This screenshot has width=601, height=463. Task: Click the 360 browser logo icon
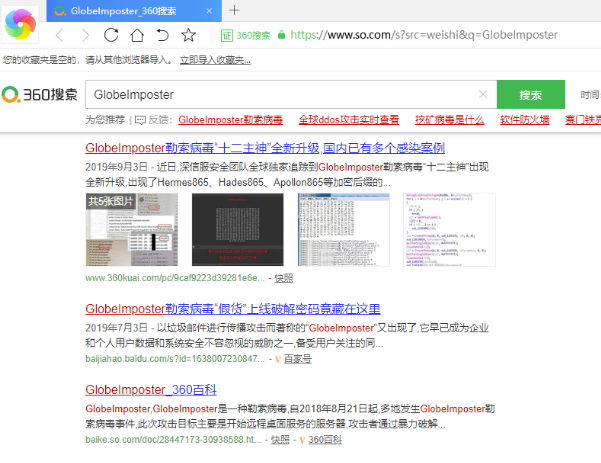tap(20, 24)
